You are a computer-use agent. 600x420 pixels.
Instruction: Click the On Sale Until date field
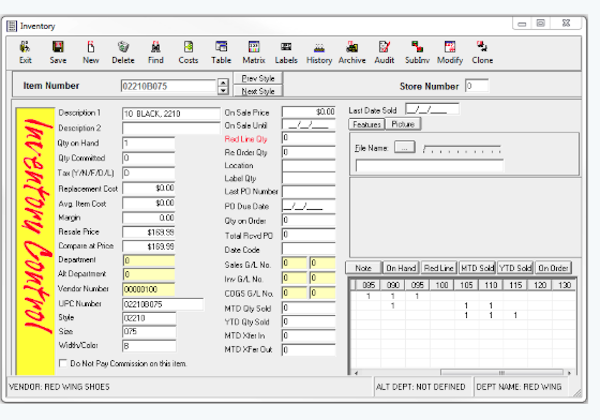coord(309,125)
